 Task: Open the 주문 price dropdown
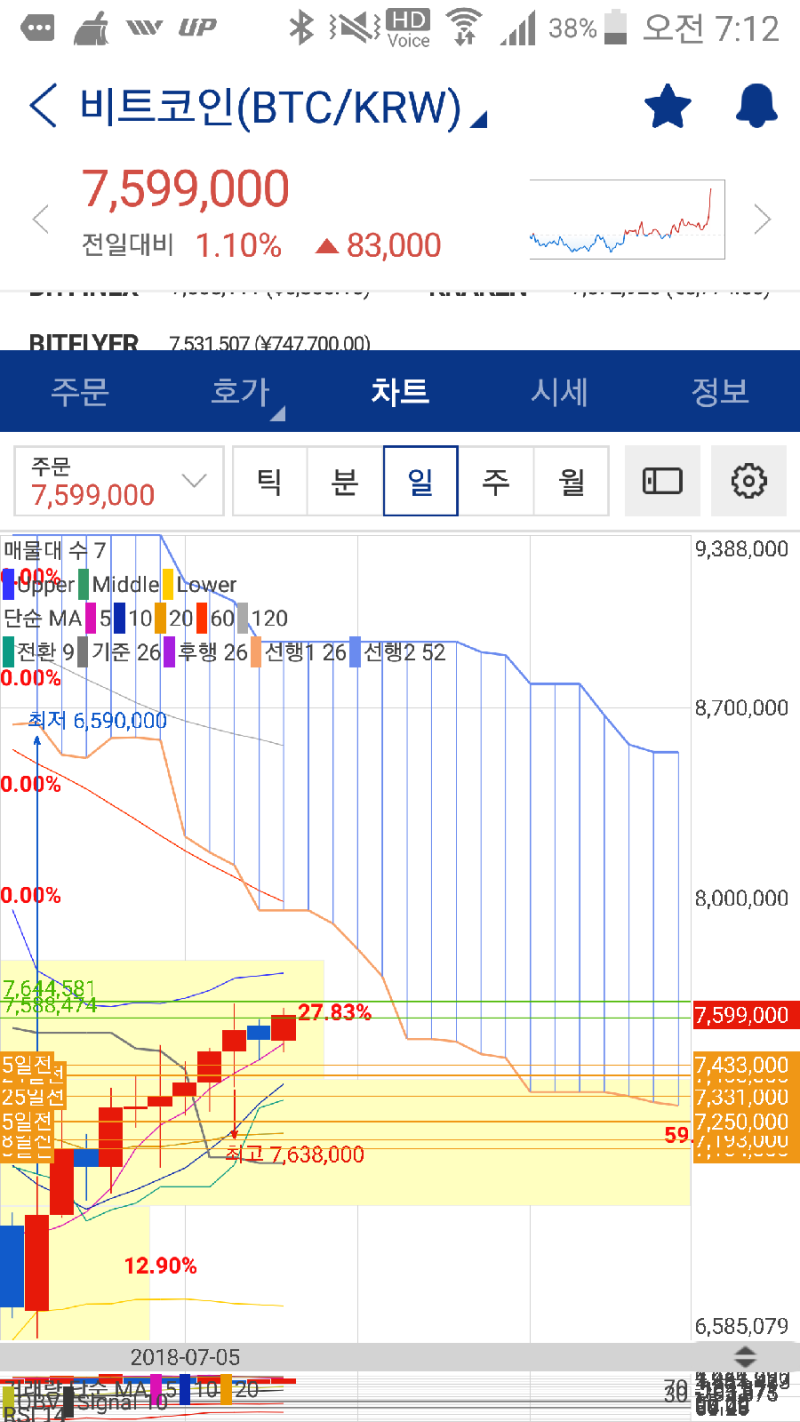(x=118, y=481)
